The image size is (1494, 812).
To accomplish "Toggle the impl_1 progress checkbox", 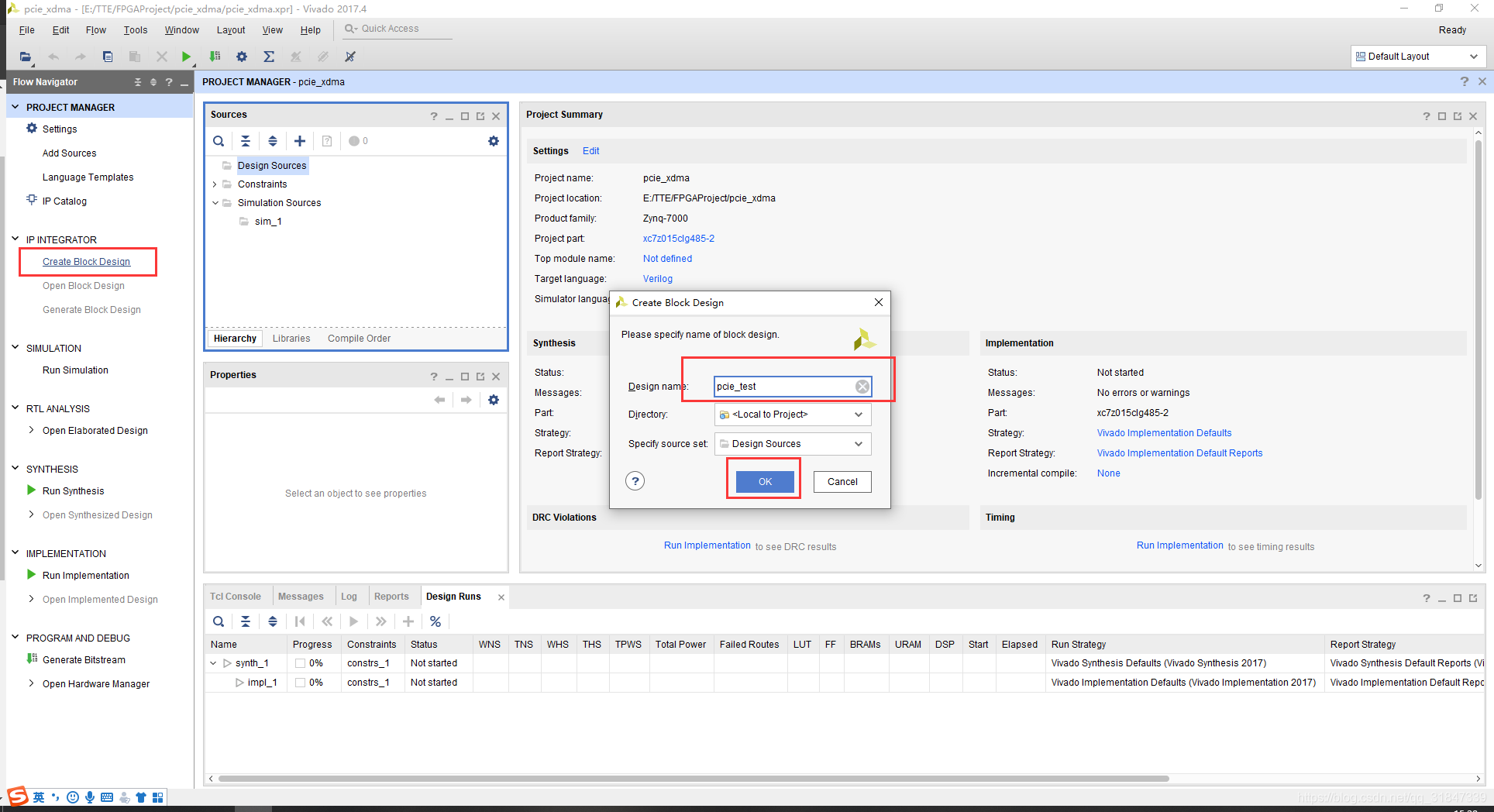I will click(300, 683).
